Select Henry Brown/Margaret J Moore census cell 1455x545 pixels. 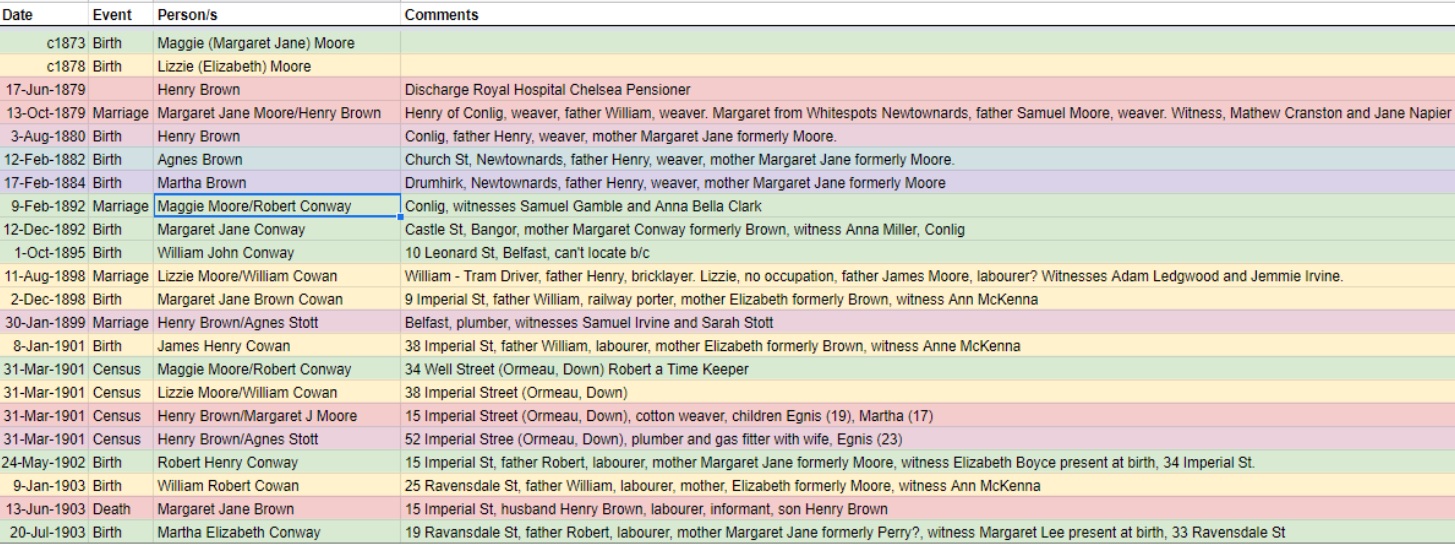click(x=277, y=416)
